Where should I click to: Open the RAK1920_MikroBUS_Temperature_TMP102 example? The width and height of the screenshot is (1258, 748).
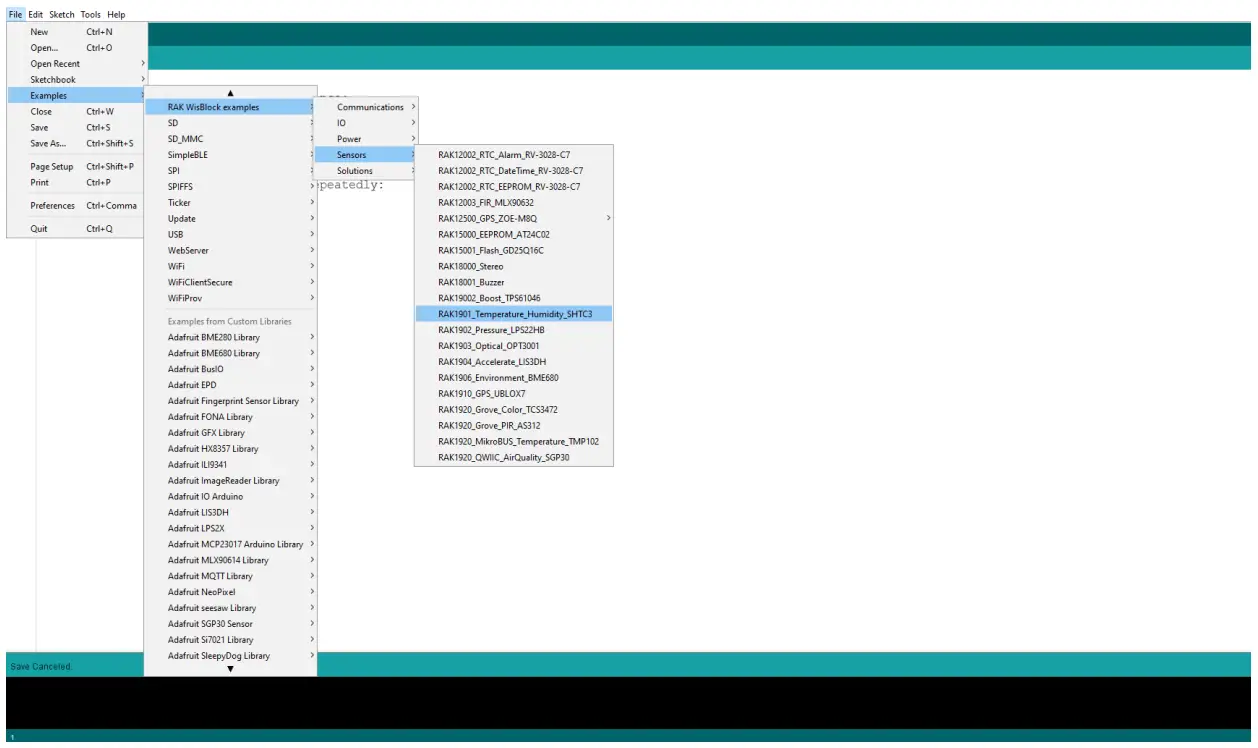514,442
